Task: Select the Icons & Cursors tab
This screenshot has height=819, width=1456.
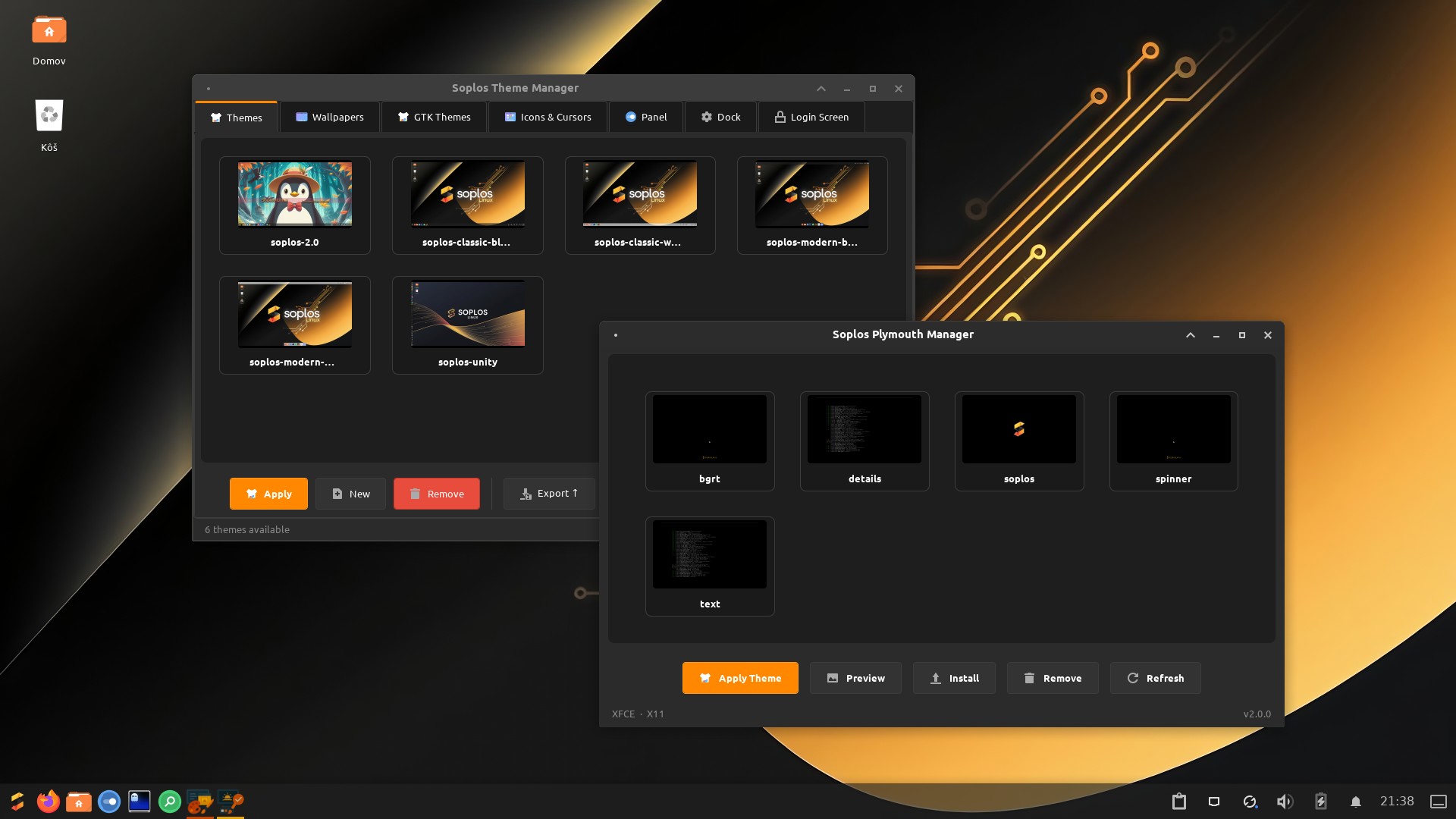Action: coord(548,117)
